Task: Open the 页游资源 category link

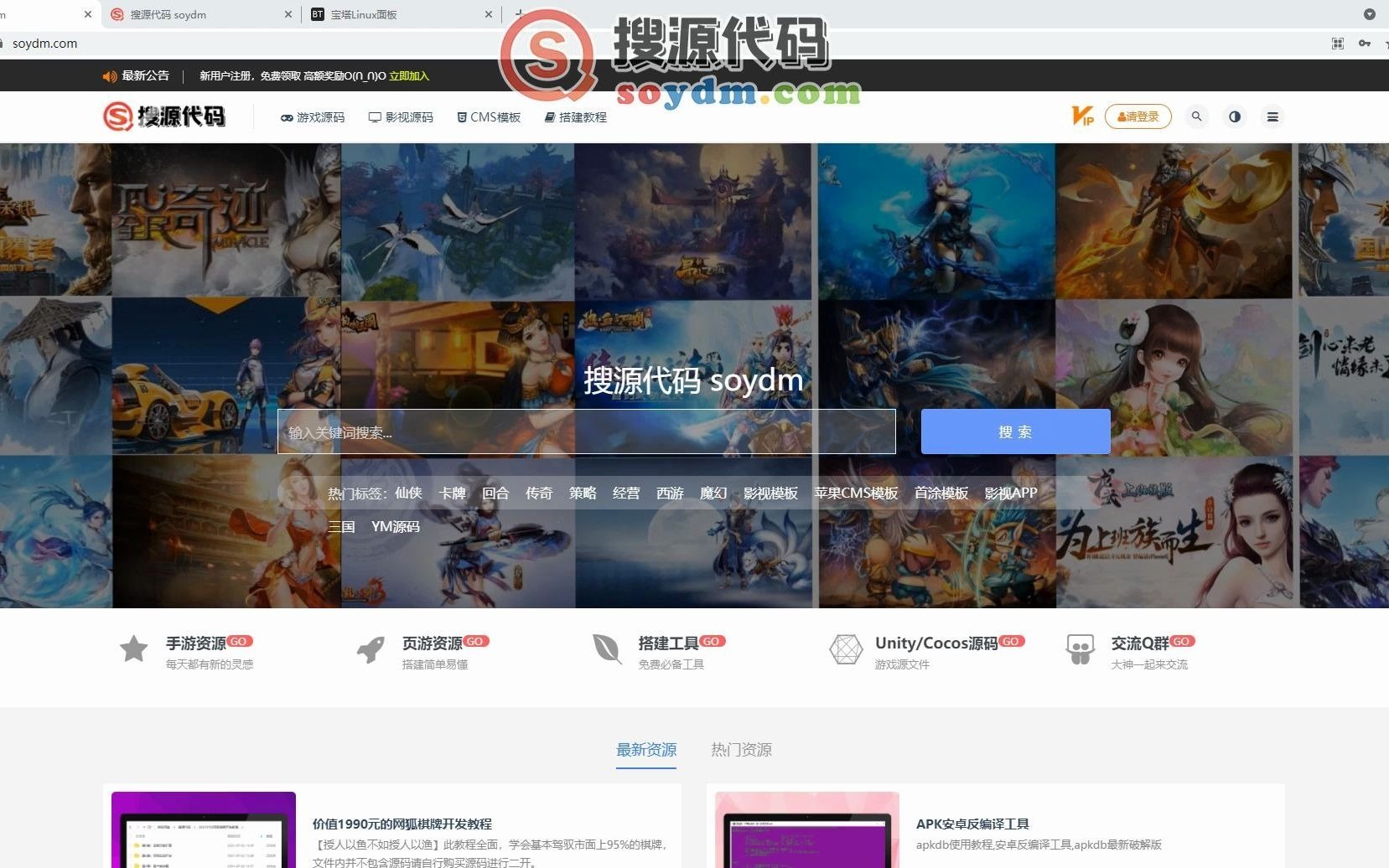Action: 433,643
